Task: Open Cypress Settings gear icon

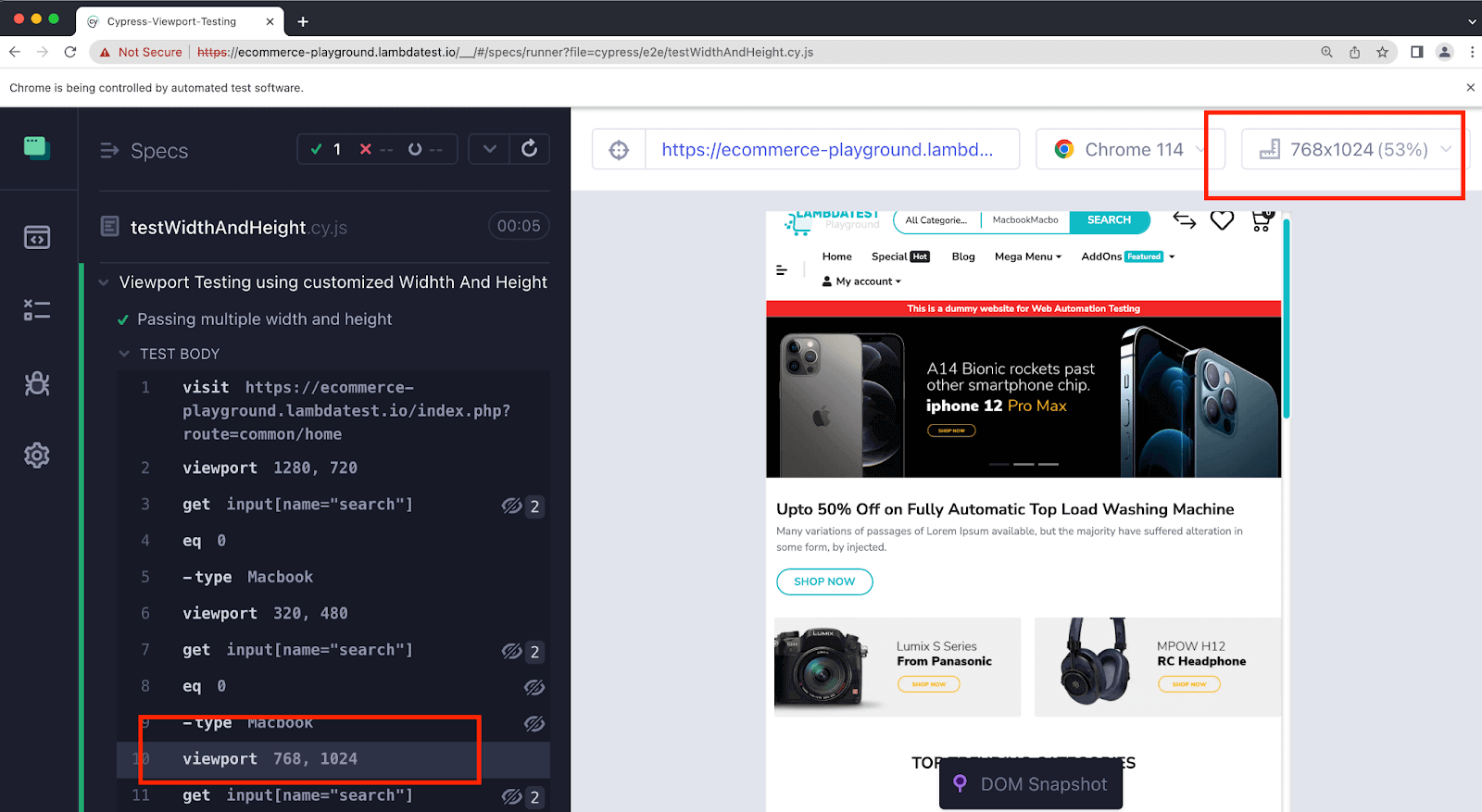Action: [37, 456]
